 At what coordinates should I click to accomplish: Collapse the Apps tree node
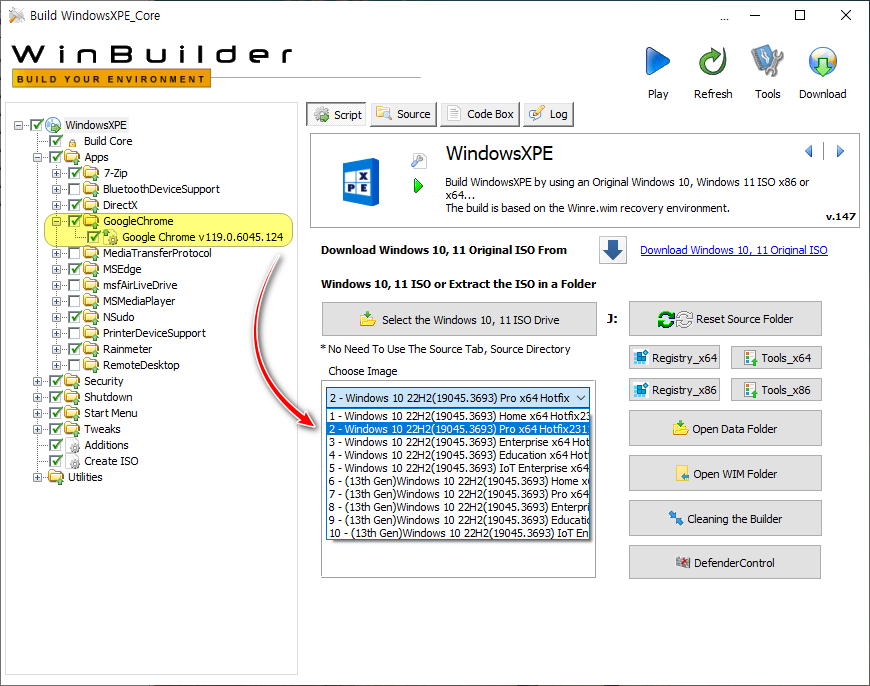(x=37, y=158)
